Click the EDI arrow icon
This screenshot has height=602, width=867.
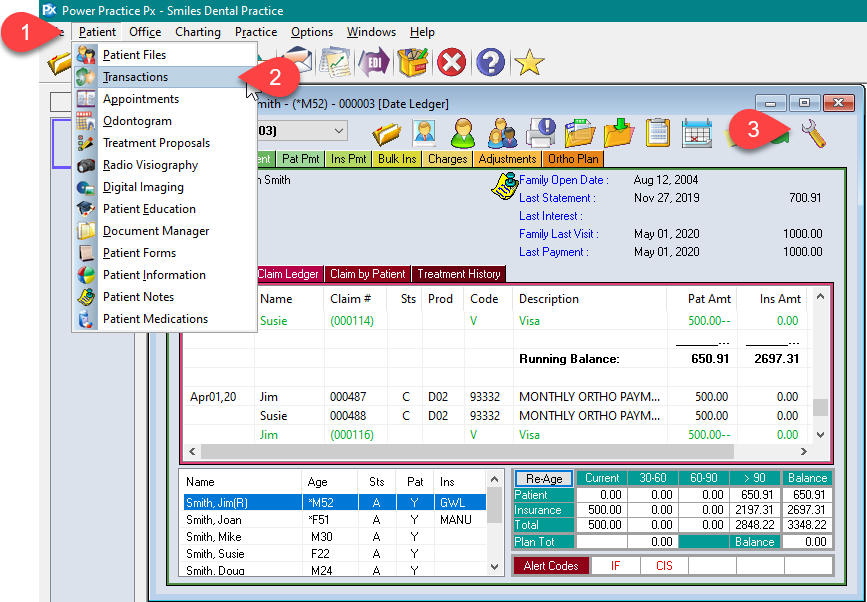click(374, 62)
